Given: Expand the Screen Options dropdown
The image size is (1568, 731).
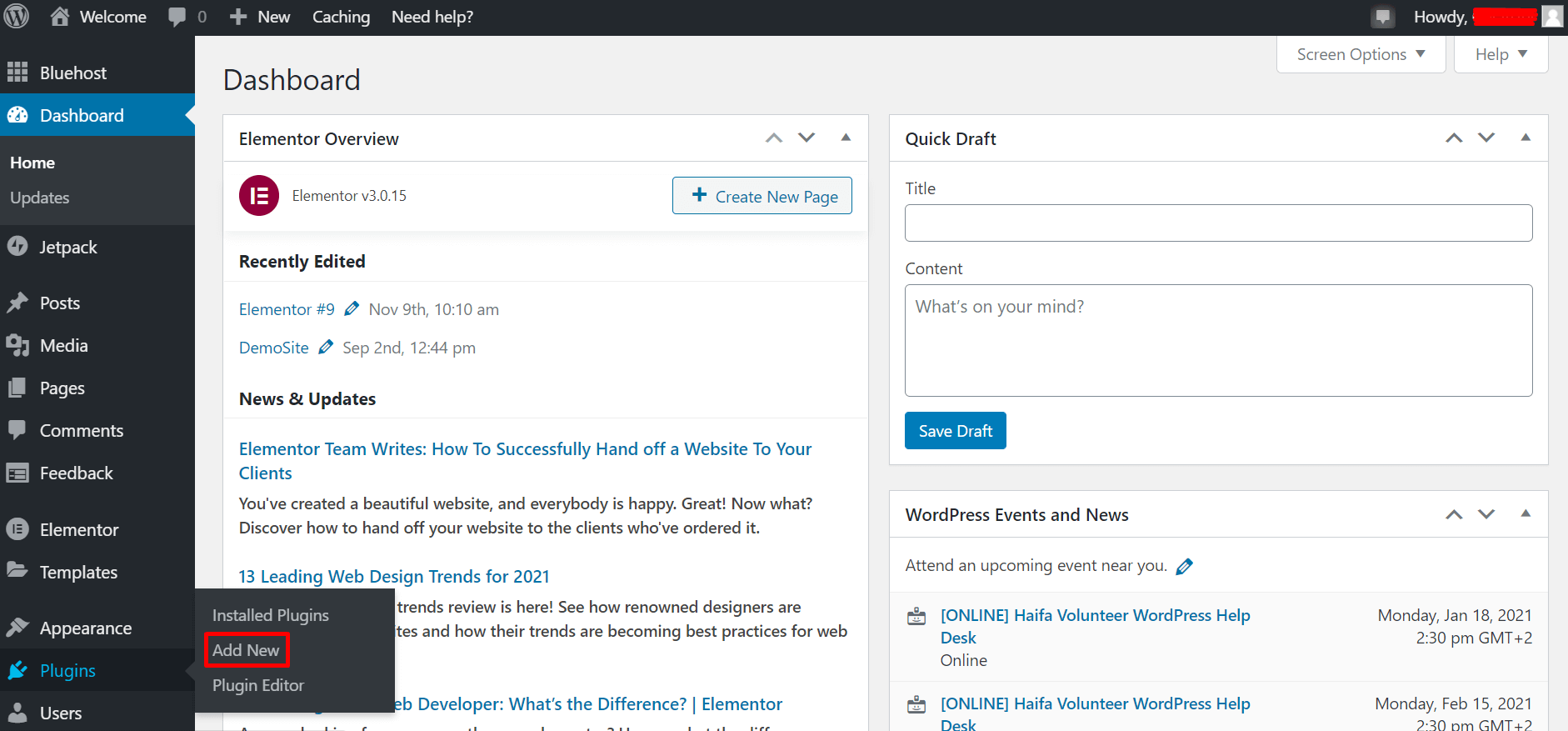Looking at the screenshot, I should 1361,54.
